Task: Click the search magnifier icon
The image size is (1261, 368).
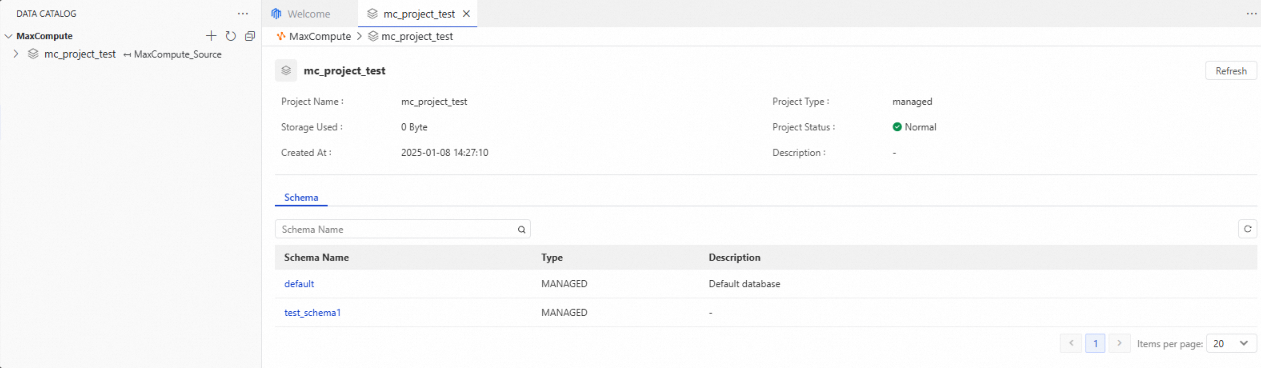Action: pyautogui.click(x=522, y=229)
